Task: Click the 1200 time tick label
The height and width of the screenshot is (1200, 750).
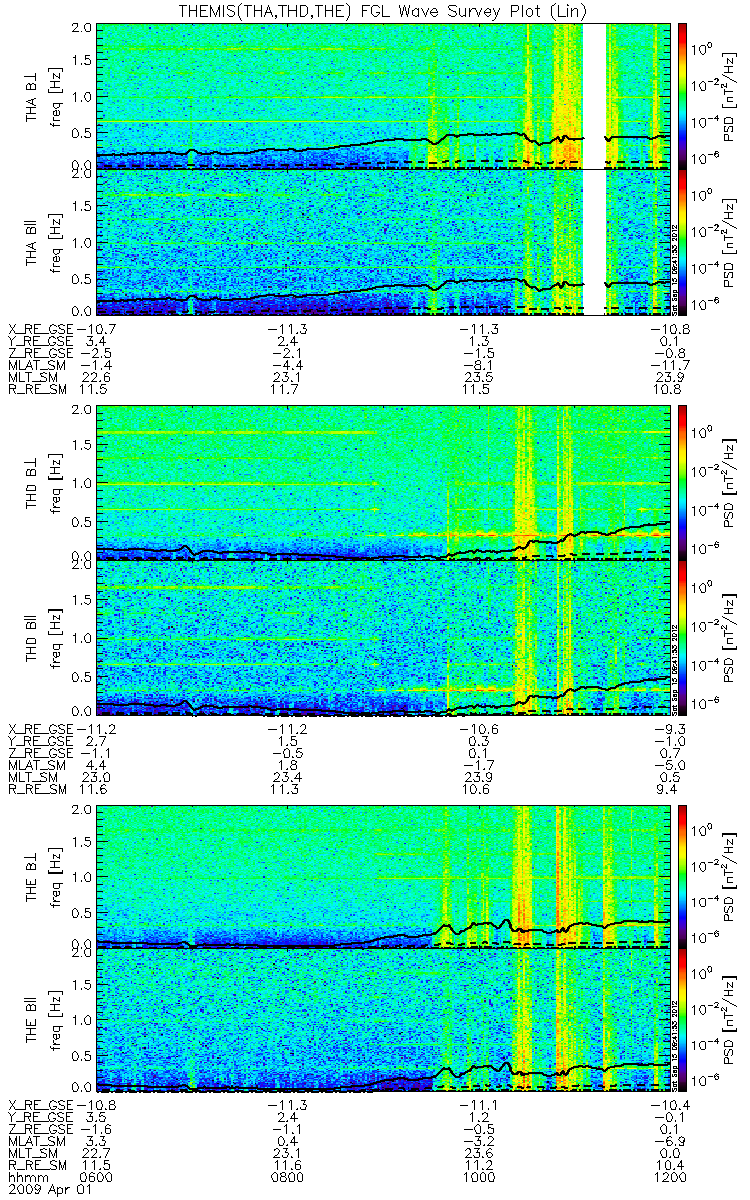Action: pyautogui.click(x=671, y=1179)
